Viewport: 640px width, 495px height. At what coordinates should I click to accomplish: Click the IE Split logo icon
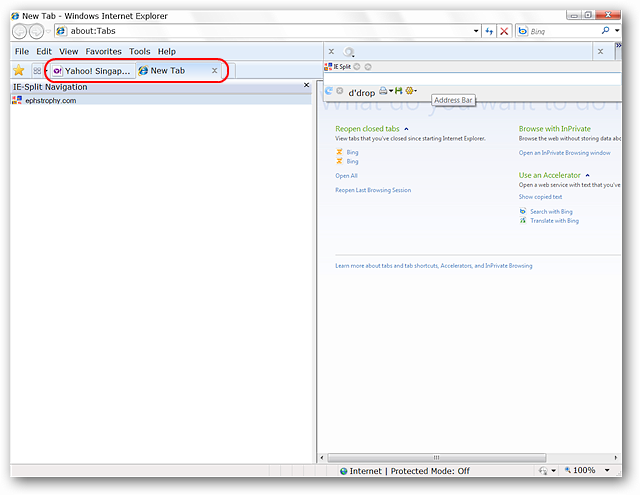(x=328, y=67)
